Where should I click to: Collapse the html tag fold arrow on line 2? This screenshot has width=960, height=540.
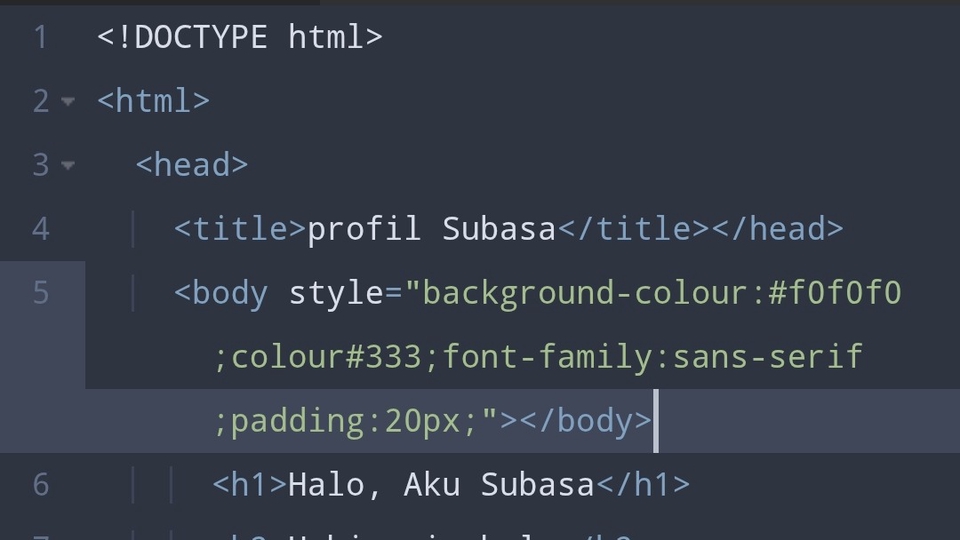[68, 101]
